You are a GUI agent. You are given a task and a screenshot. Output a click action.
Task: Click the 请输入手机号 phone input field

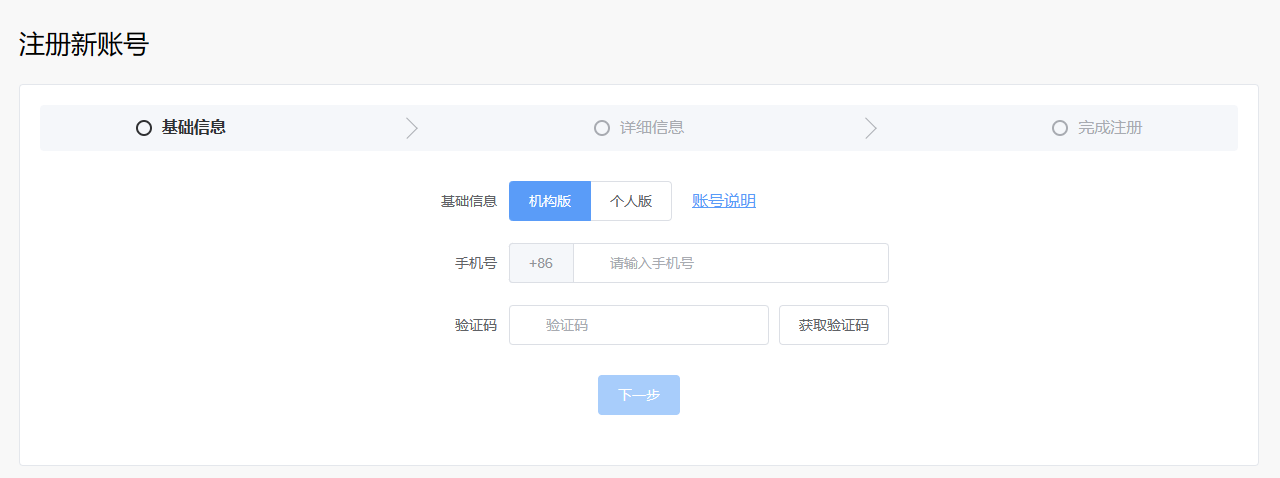[x=731, y=263]
